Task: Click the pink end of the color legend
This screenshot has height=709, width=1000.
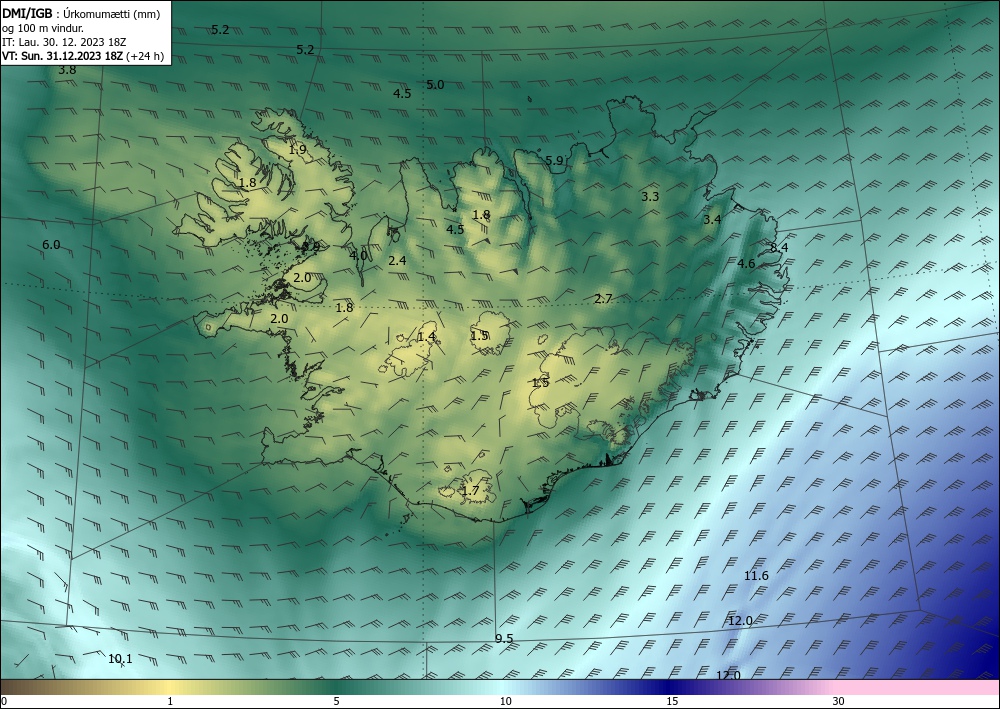Action: pos(918,687)
